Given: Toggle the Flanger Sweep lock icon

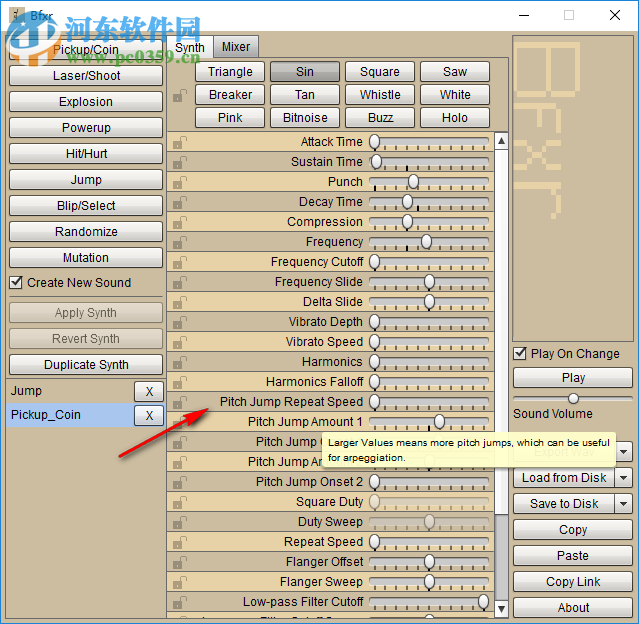Looking at the screenshot, I should [x=180, y=582].
